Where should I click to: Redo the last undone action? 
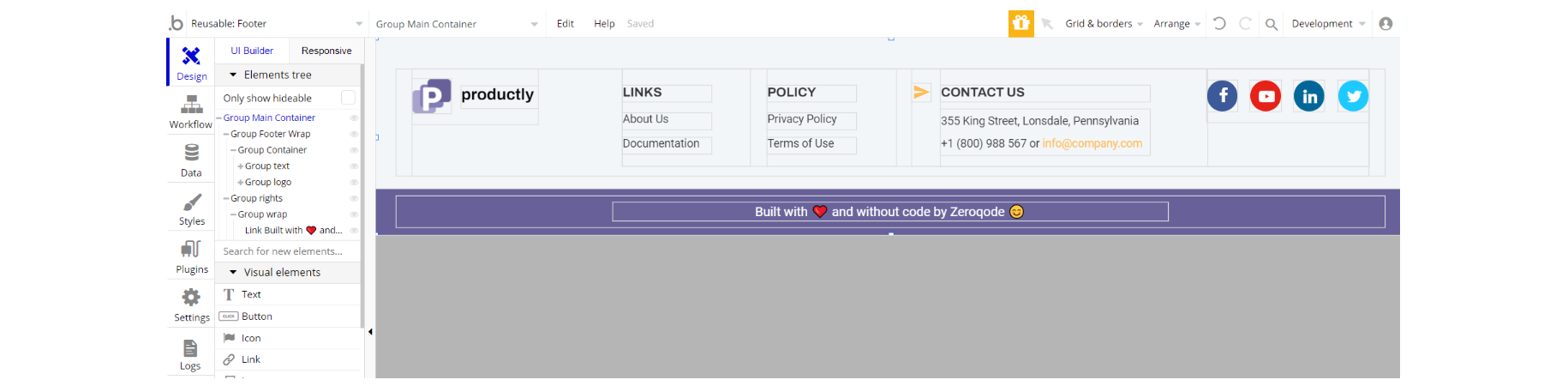pos(1245,23)
